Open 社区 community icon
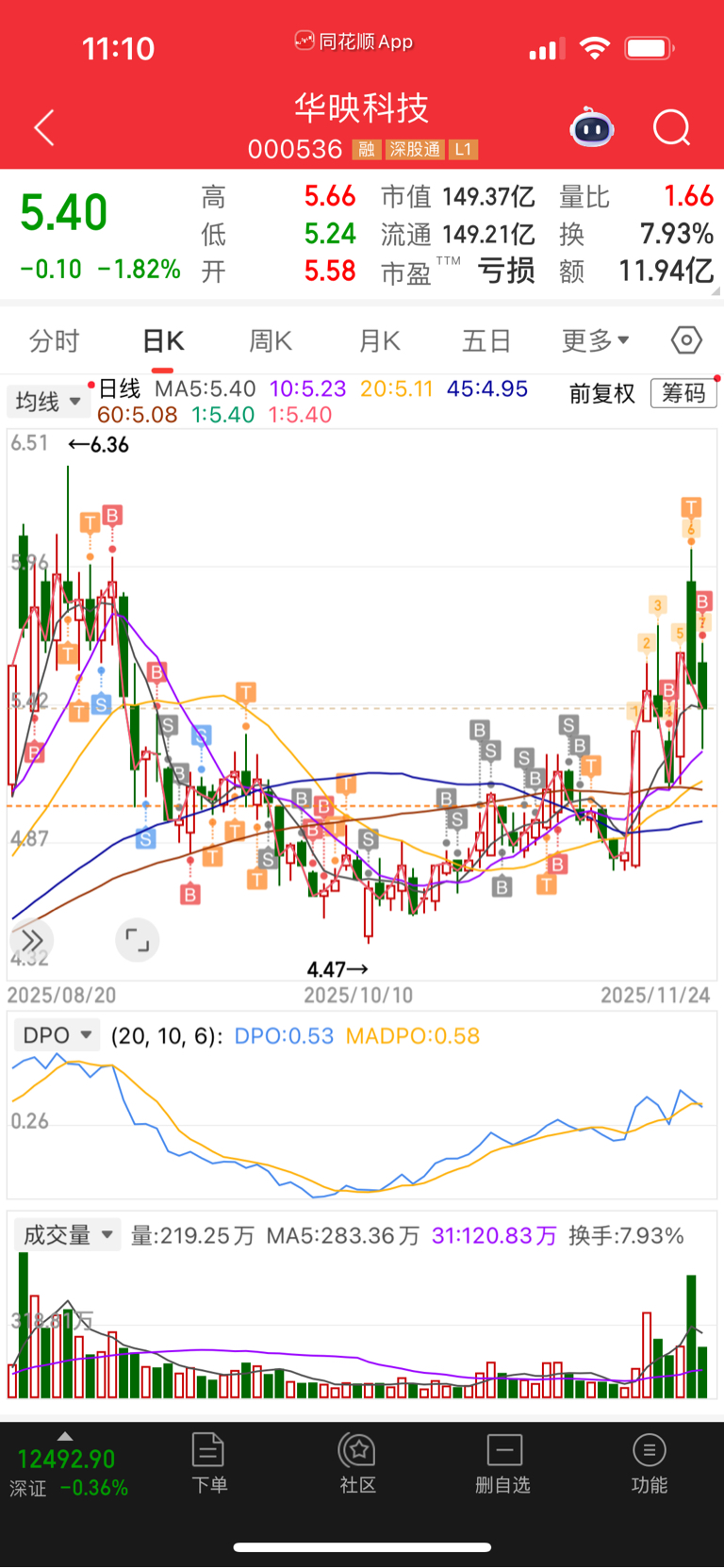Screen dimensions: 724x1568 tap(358, 1463)
